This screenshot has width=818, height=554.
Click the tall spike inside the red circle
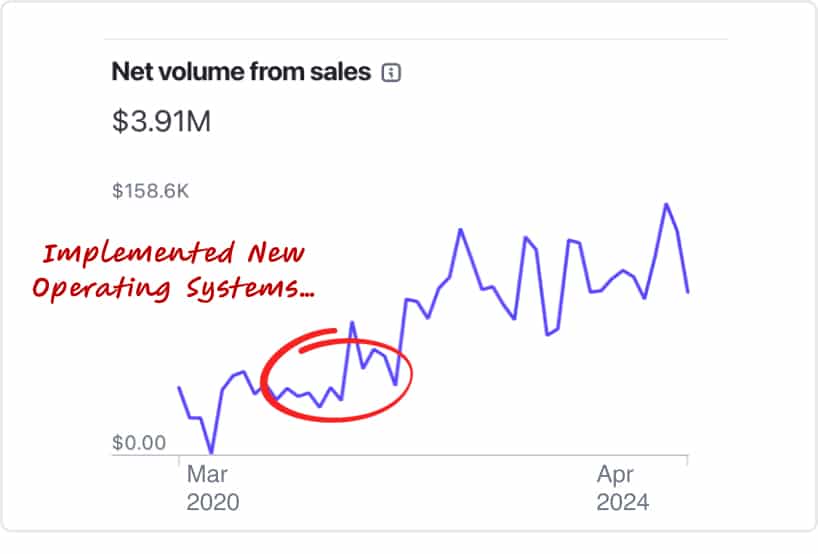point(352,323)
